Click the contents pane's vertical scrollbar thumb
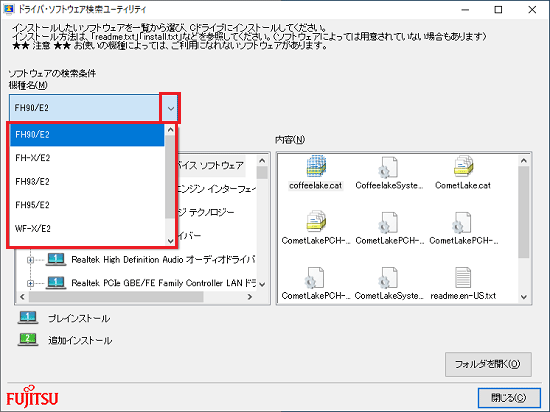The height and width of the screenshot is (412, 550). pos(524,212)
